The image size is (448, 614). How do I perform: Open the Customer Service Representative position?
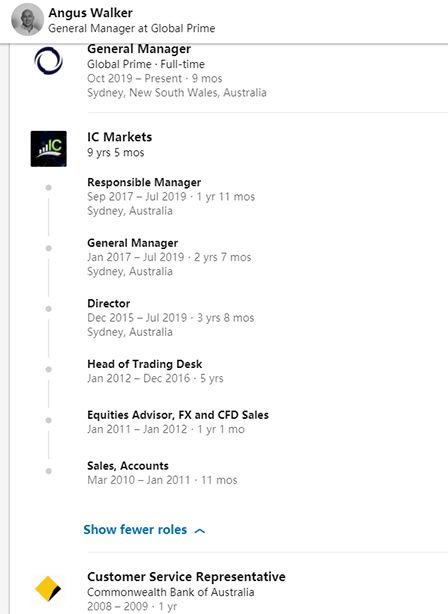186,577
